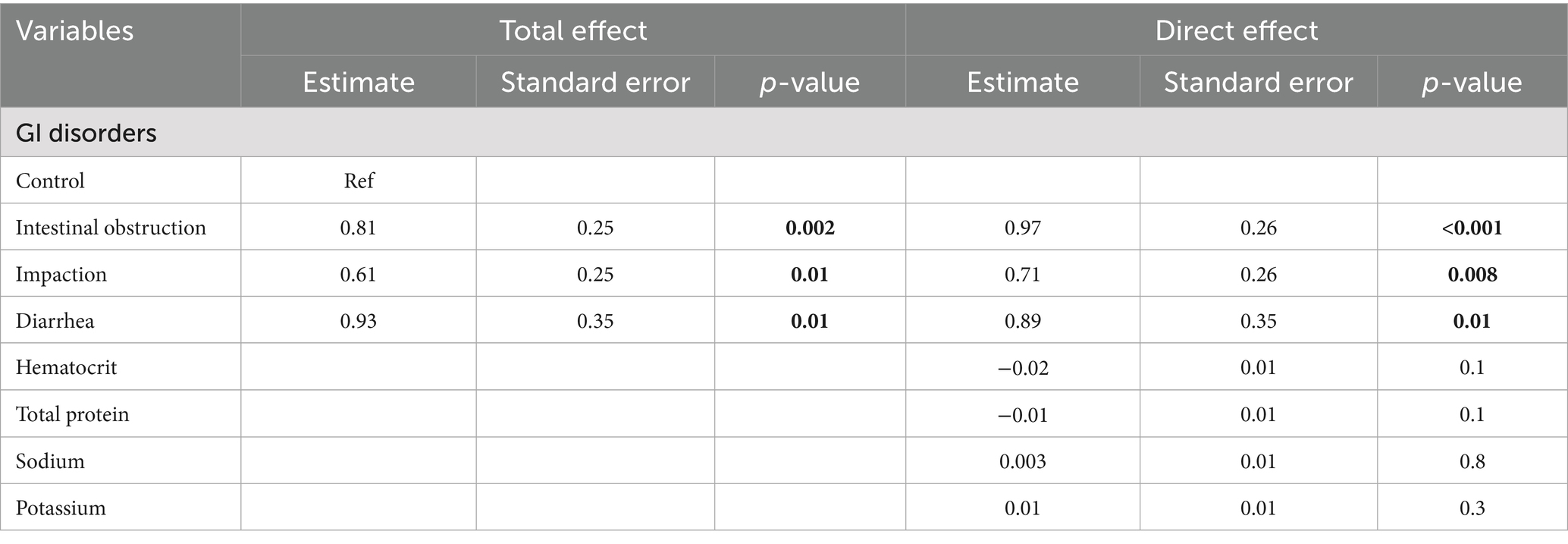
Task: Click the Impaction row label
Action: (x=61, y=274)
